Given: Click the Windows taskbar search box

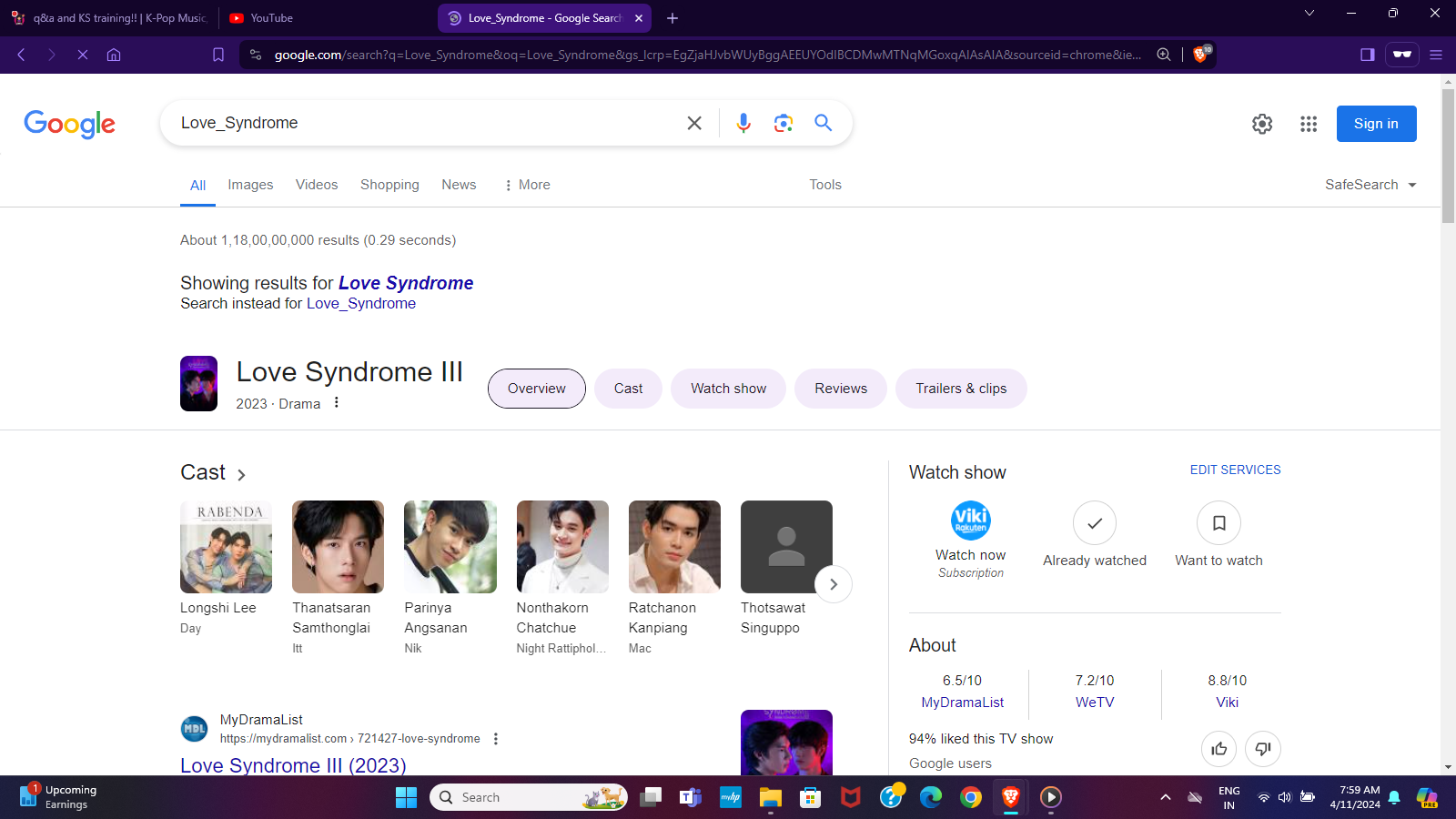Looking at the screenshot, I should pos(529,797).
